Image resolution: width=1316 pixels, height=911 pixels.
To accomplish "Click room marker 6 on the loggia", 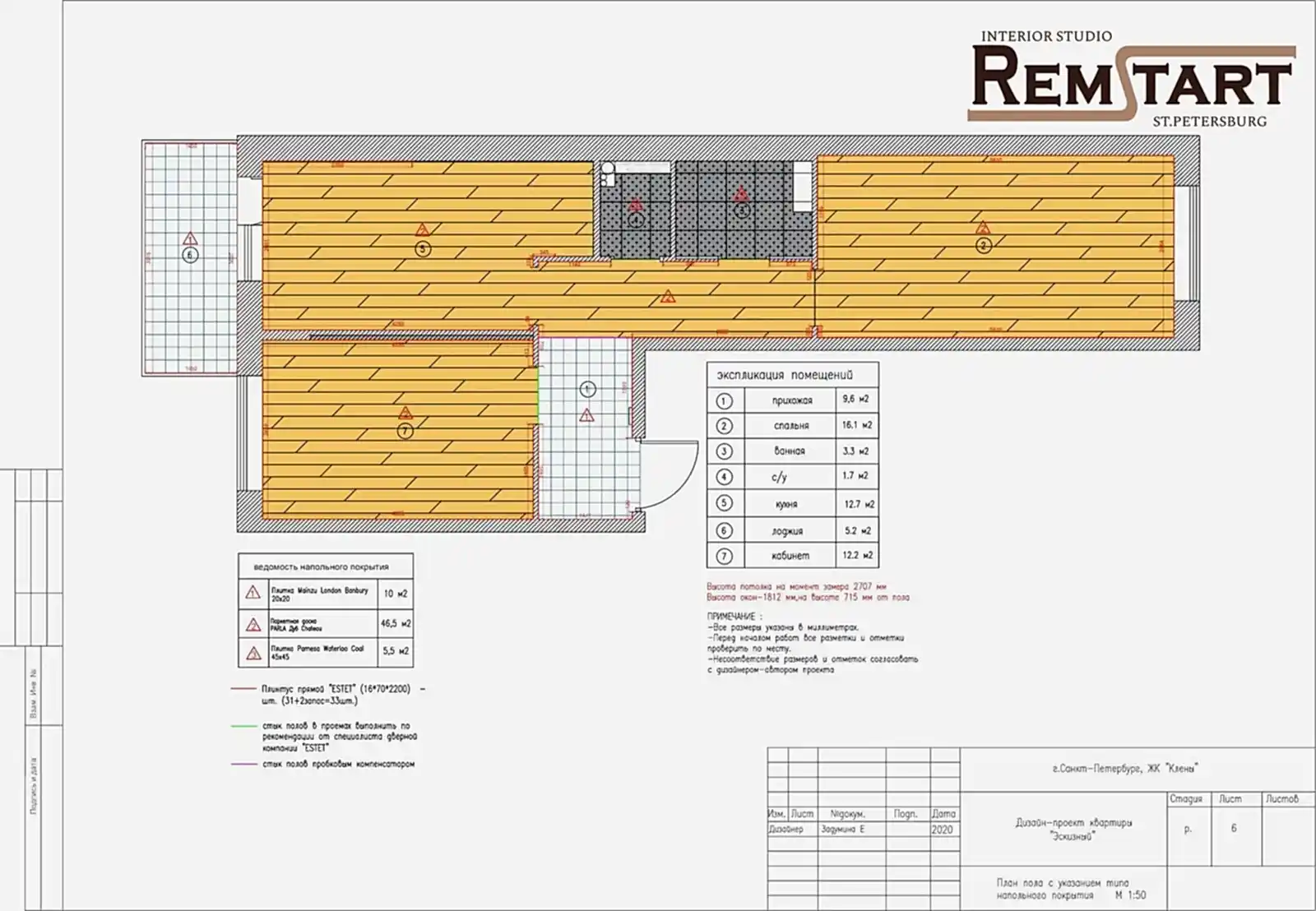I will pyautogui.click(x=190, y=255).
